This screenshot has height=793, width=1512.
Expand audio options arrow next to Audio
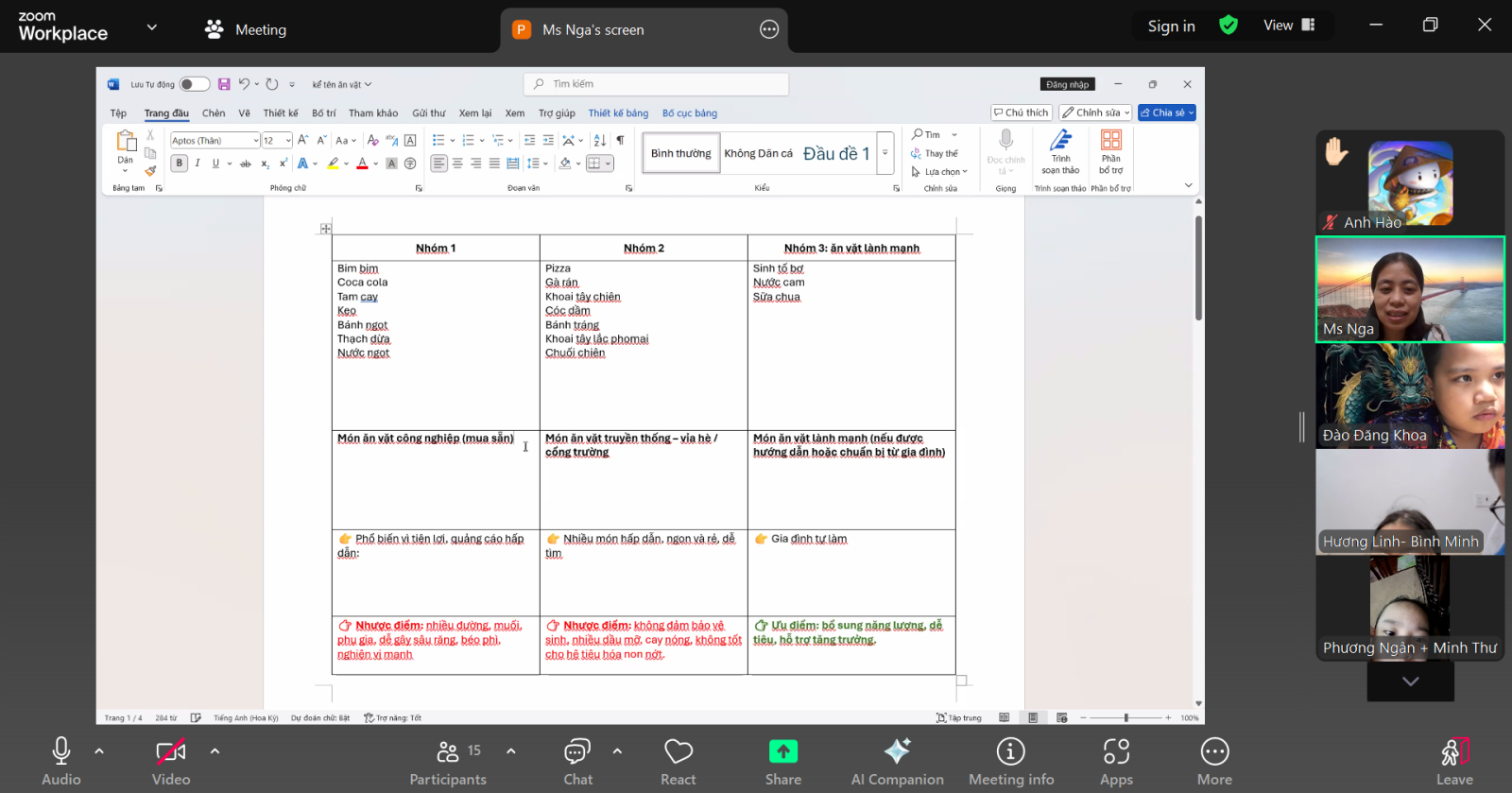click(99, 751)
